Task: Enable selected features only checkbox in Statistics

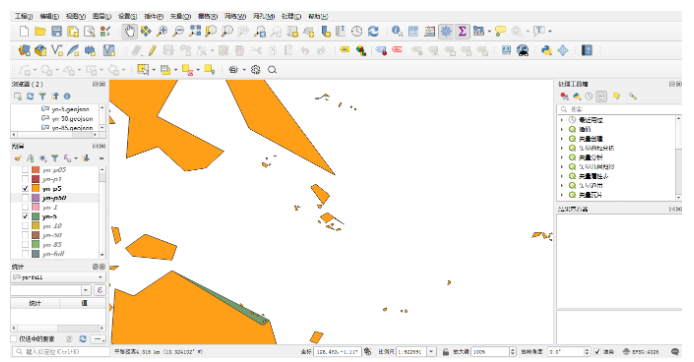Action: coord(14,339)
